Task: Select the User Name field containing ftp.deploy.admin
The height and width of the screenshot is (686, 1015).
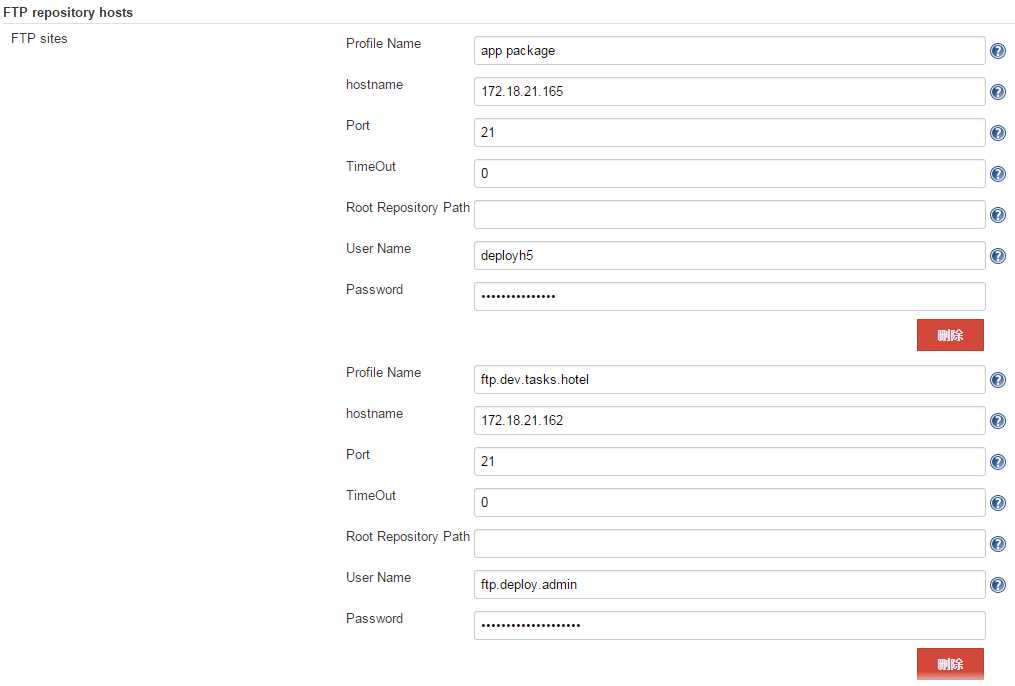Action: point(729,585)
